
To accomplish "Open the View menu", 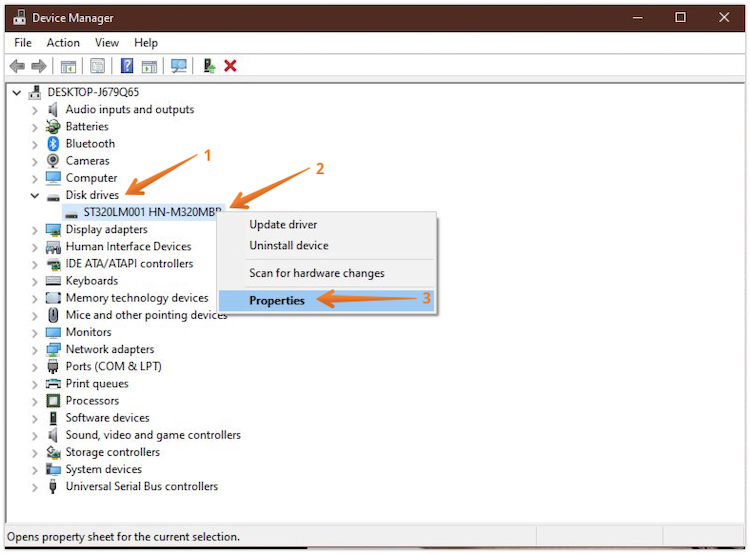I will click(x=107, y=43).
